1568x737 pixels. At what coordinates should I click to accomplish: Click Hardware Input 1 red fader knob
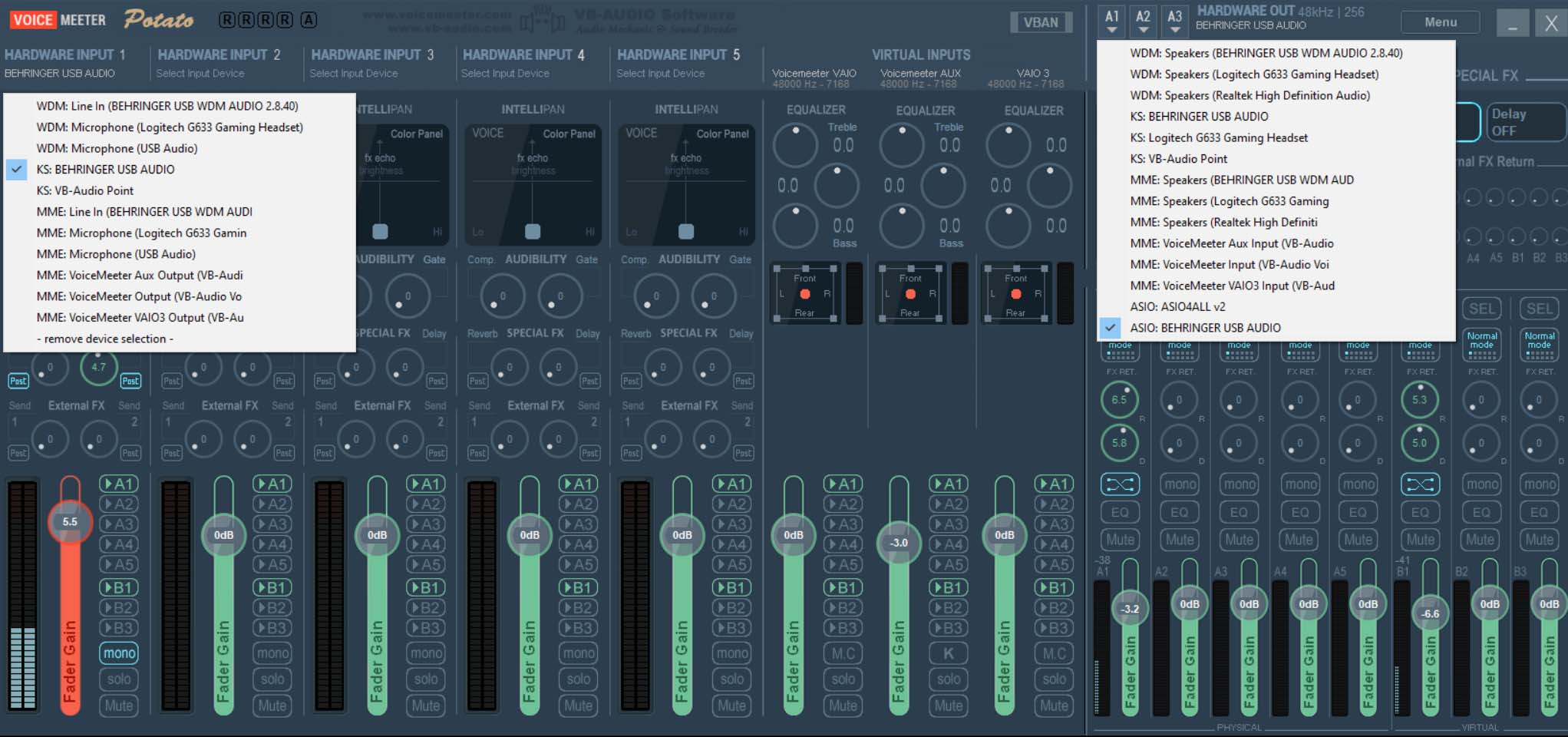click(x=70, y=521)
